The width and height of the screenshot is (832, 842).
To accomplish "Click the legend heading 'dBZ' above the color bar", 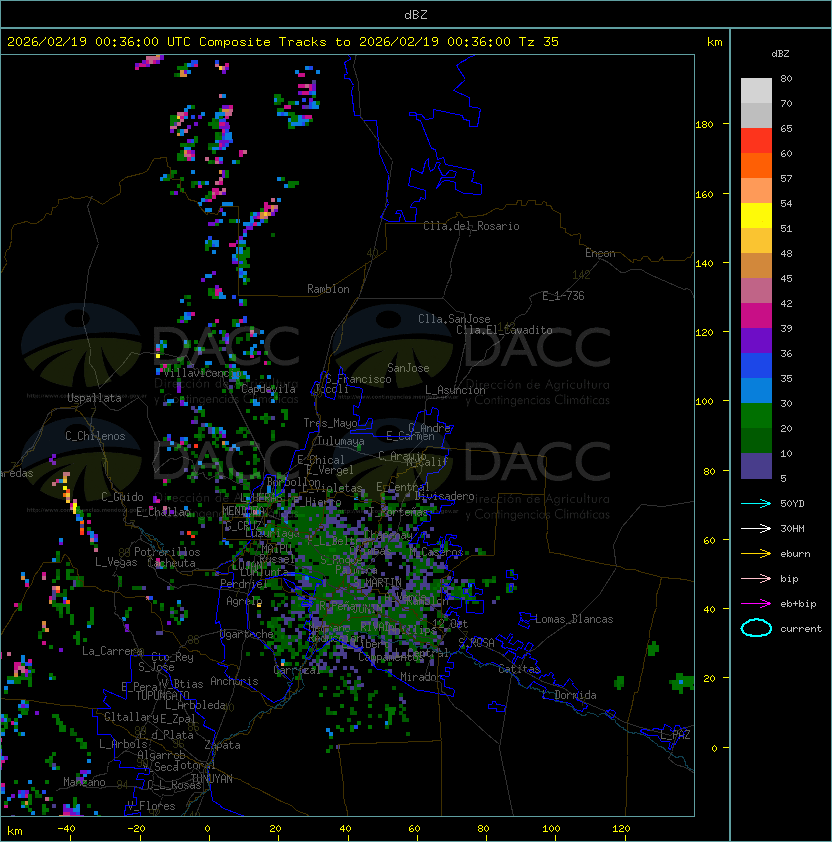I will pyautogui.click(x=780, y=54).
